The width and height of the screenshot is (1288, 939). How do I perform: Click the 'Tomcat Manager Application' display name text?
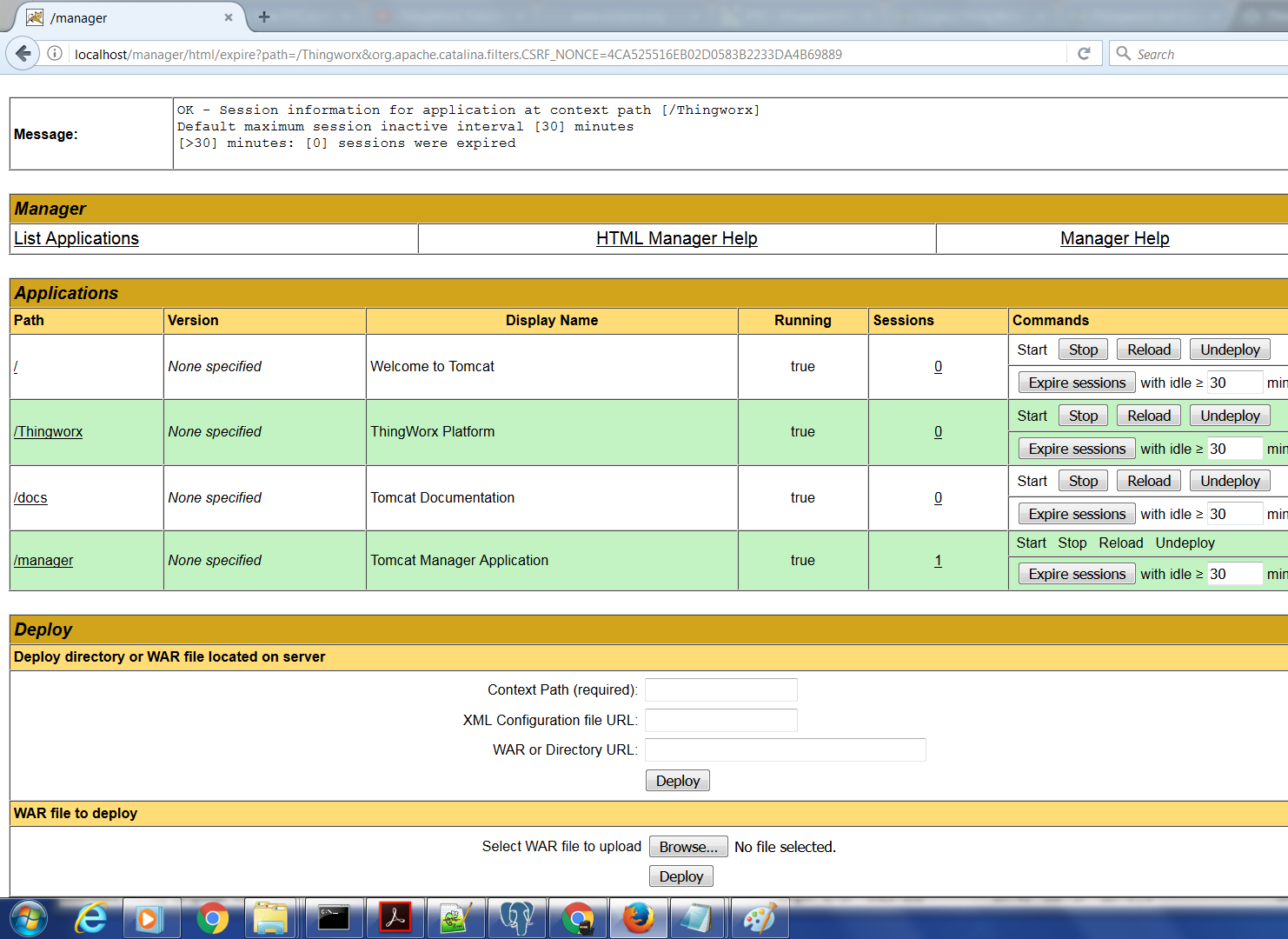(460, 561)
